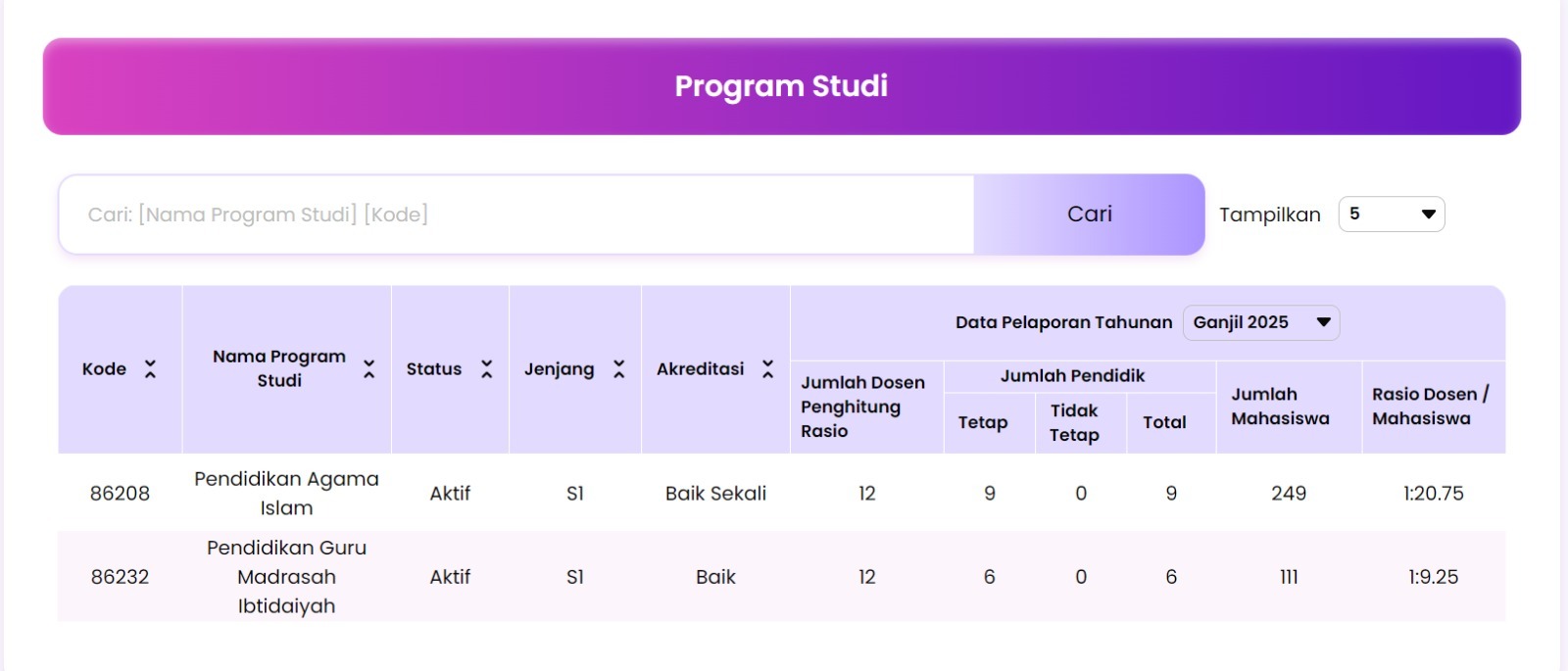Toggle the sort icon next to Status

click(486, 369)
